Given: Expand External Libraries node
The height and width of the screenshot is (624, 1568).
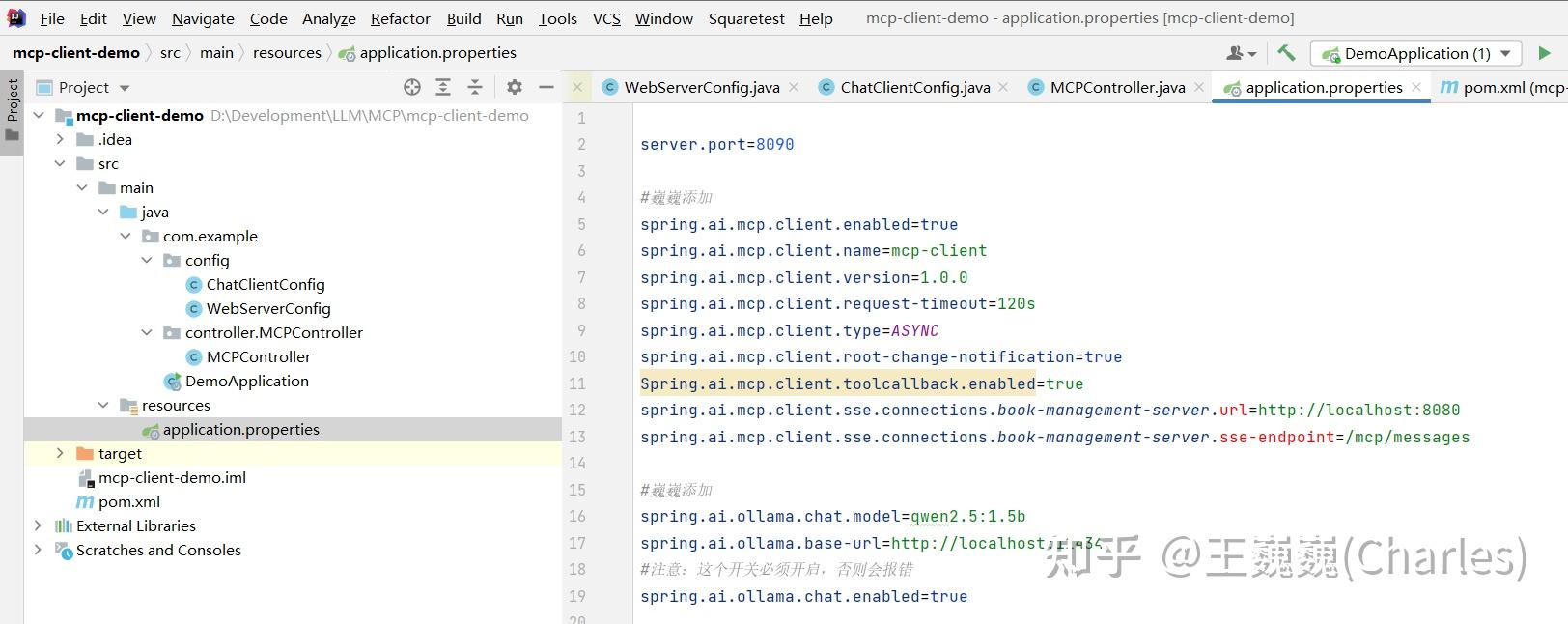Looking at the screenshot, I should click(x=39, y=525).
